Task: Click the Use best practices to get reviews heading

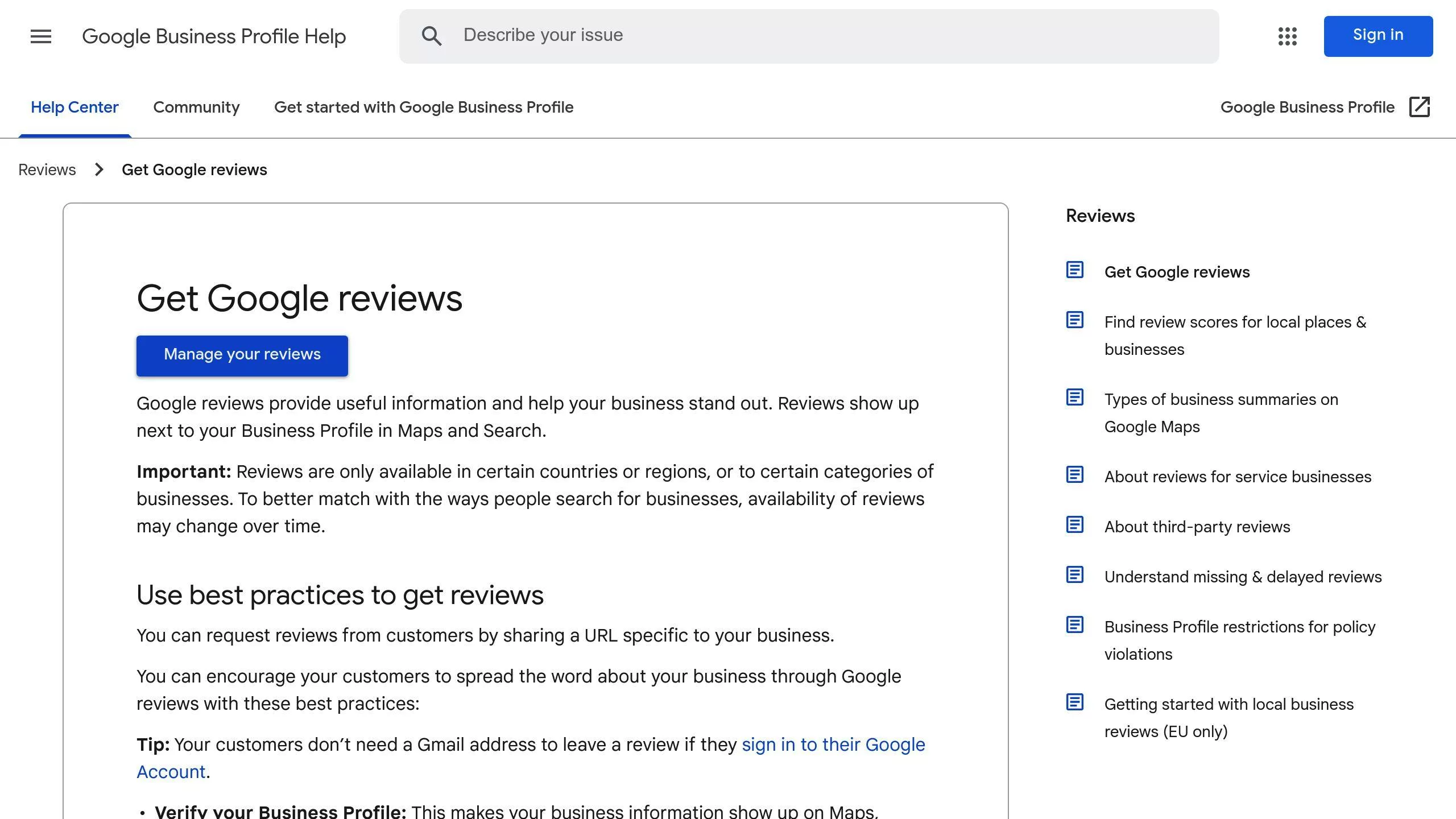Action: [x=340, y=595]
